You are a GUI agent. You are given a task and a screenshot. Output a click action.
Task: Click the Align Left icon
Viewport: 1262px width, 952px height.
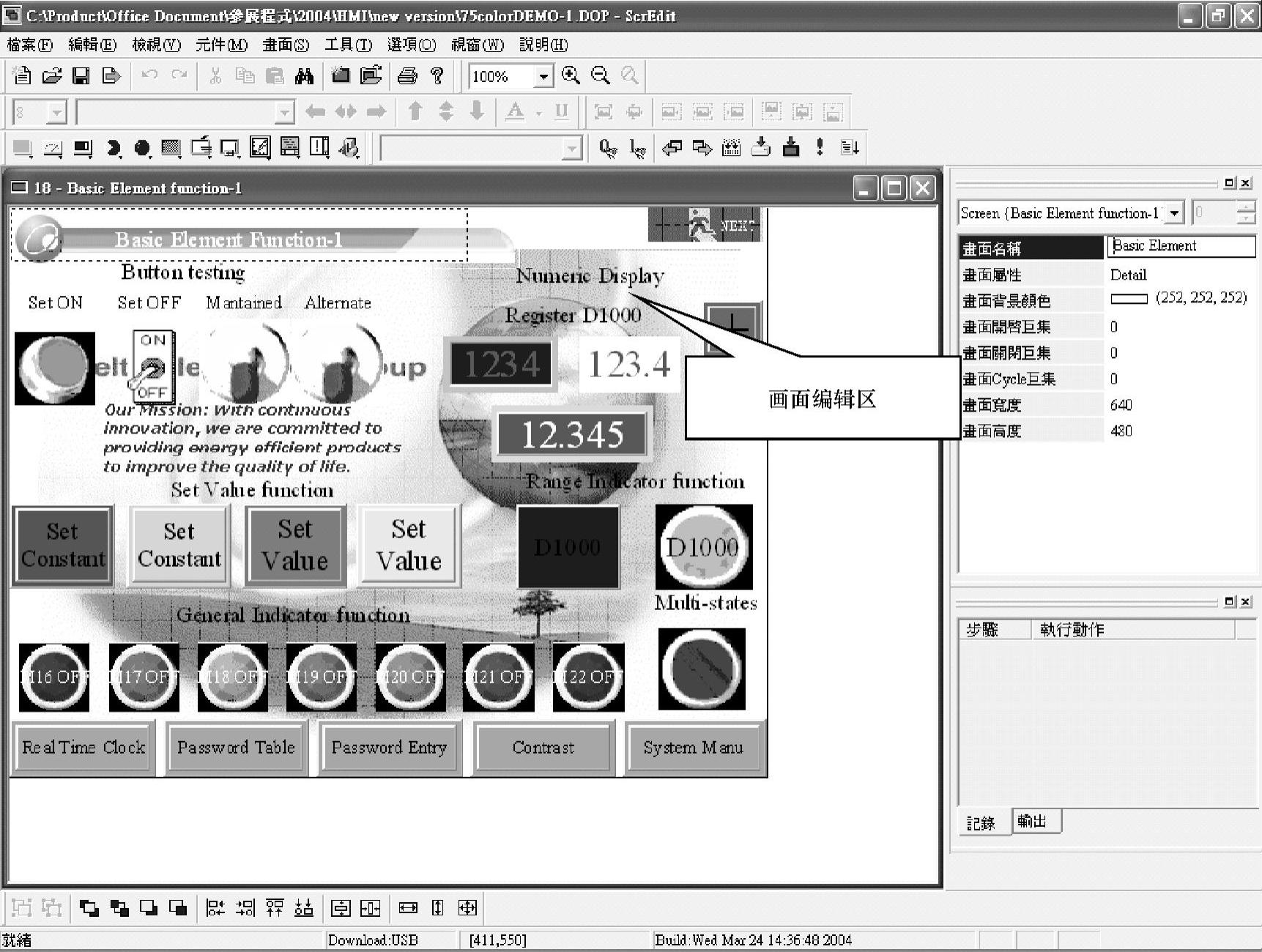click(215, 909)
